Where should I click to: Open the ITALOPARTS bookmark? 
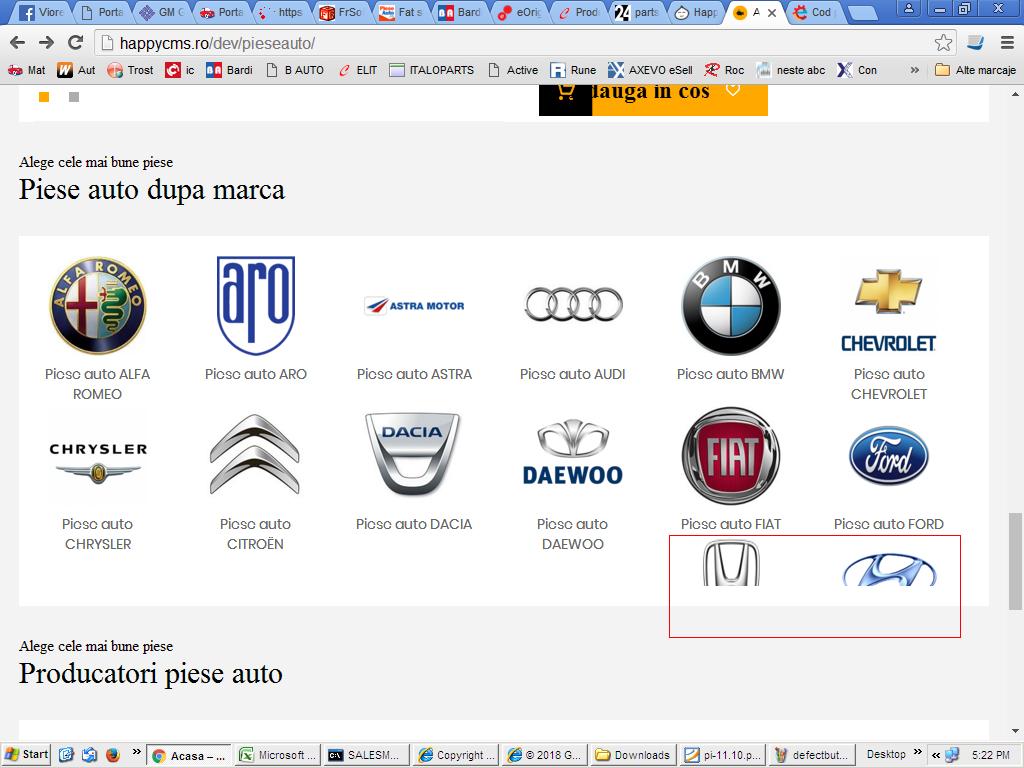(x=432, y=70)
